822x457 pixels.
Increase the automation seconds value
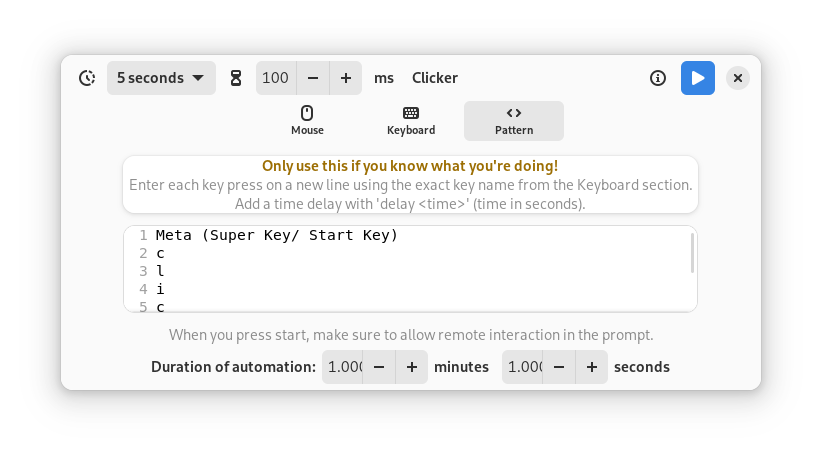(x=592, y=367)
